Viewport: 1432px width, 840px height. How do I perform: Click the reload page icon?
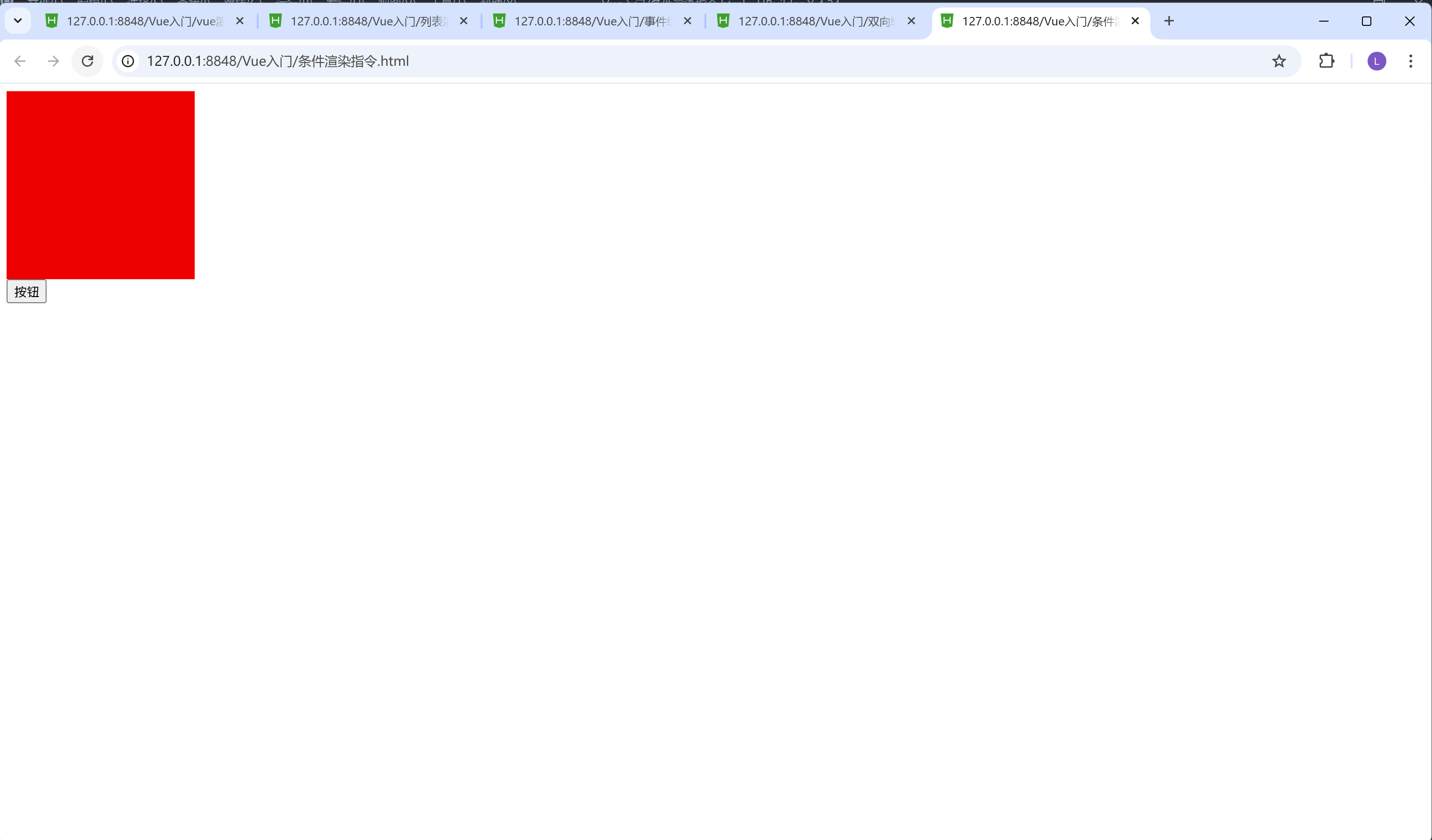click(x=87, y=61)
